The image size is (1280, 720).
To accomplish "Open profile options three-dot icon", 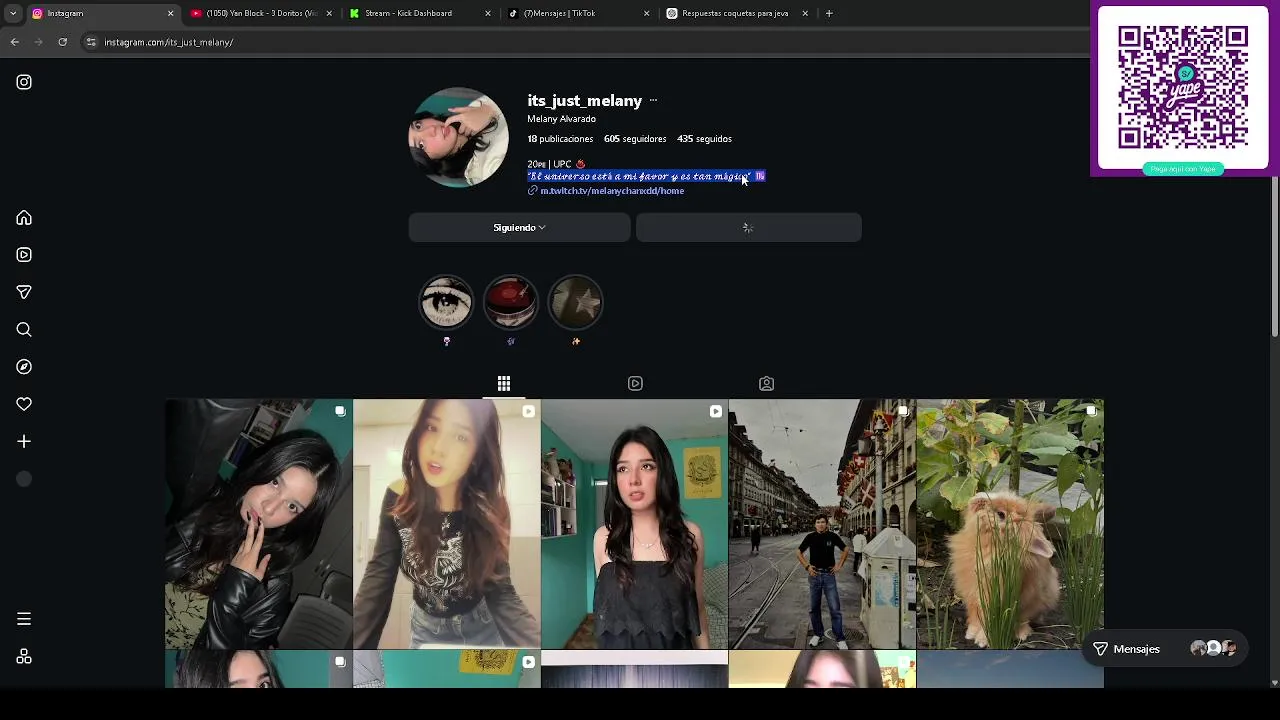I will (x=653, y=100).
